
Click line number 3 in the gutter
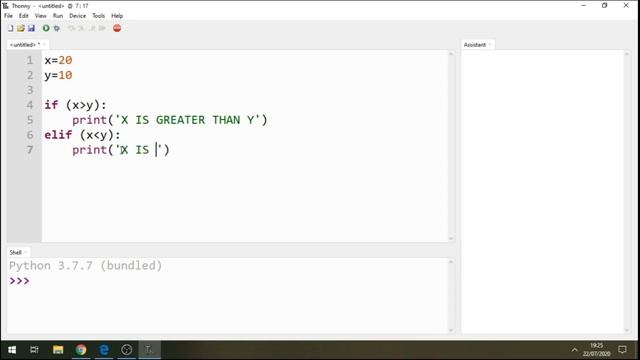(30, 90)
